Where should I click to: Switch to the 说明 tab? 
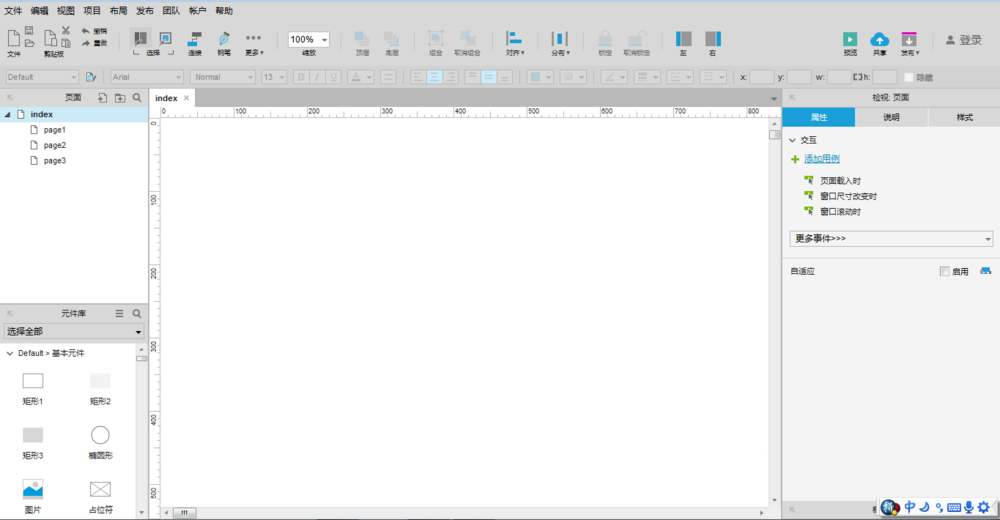pos(891,117)
